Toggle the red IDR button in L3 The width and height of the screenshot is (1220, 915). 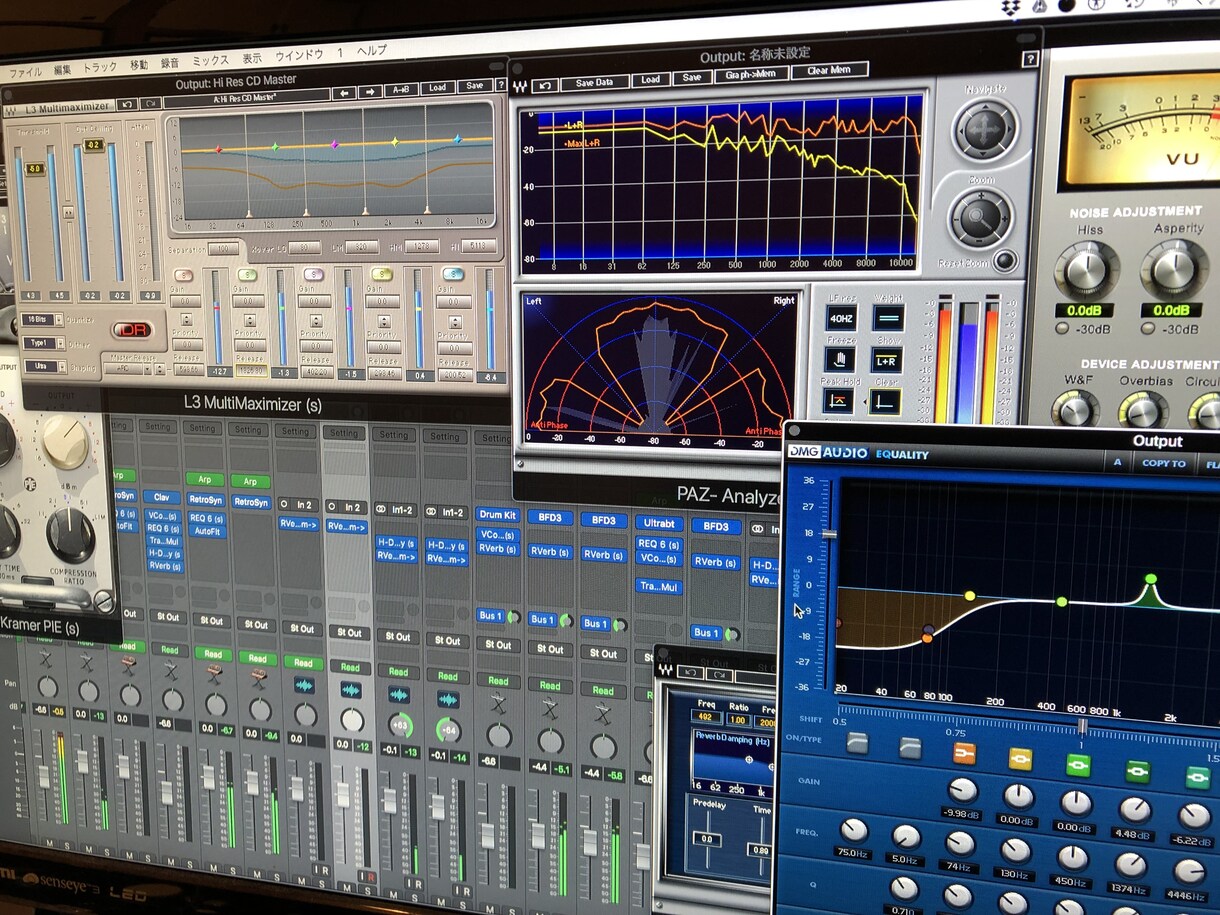pos(131,330)
